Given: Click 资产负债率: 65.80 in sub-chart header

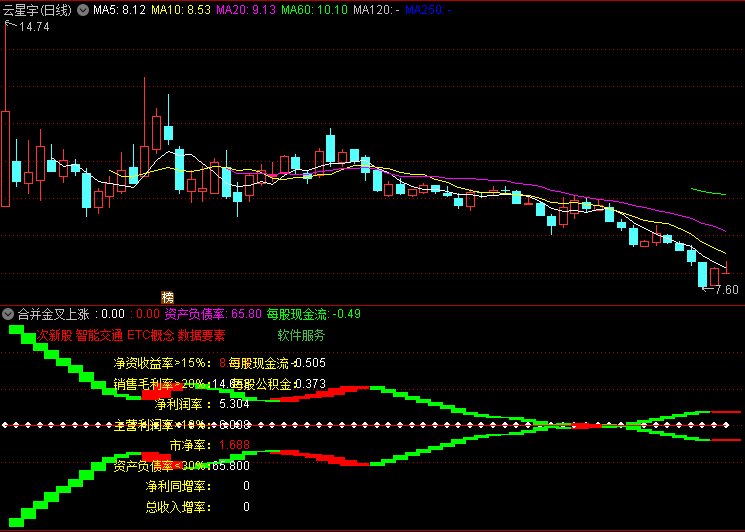Looking at the screenshot, I should (213, 314).
